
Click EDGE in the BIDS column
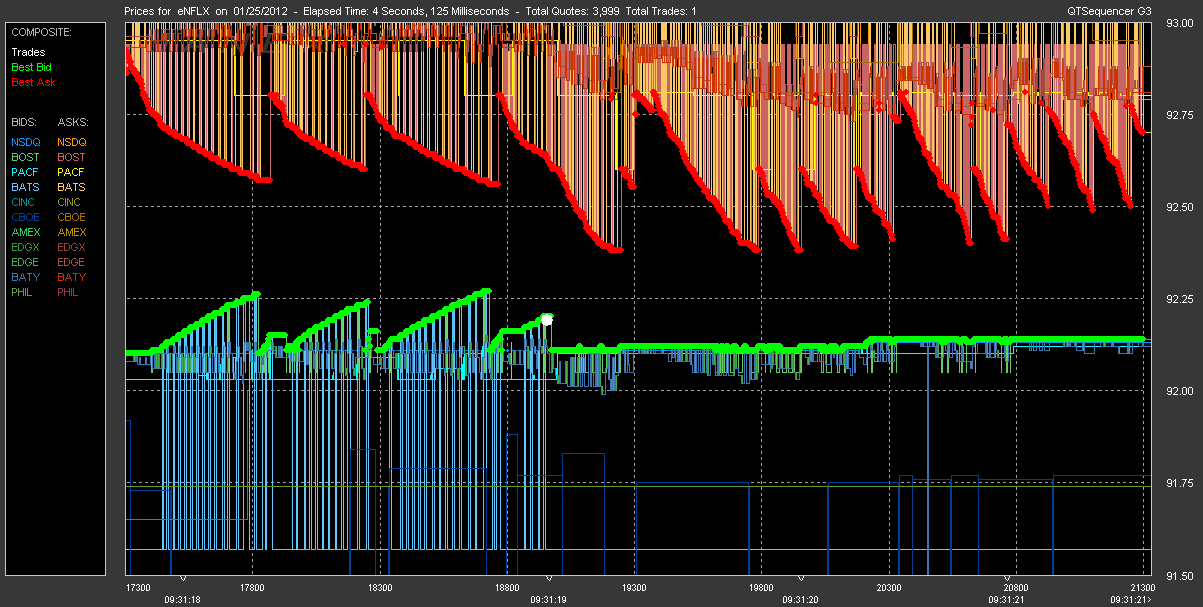(26, 262)
